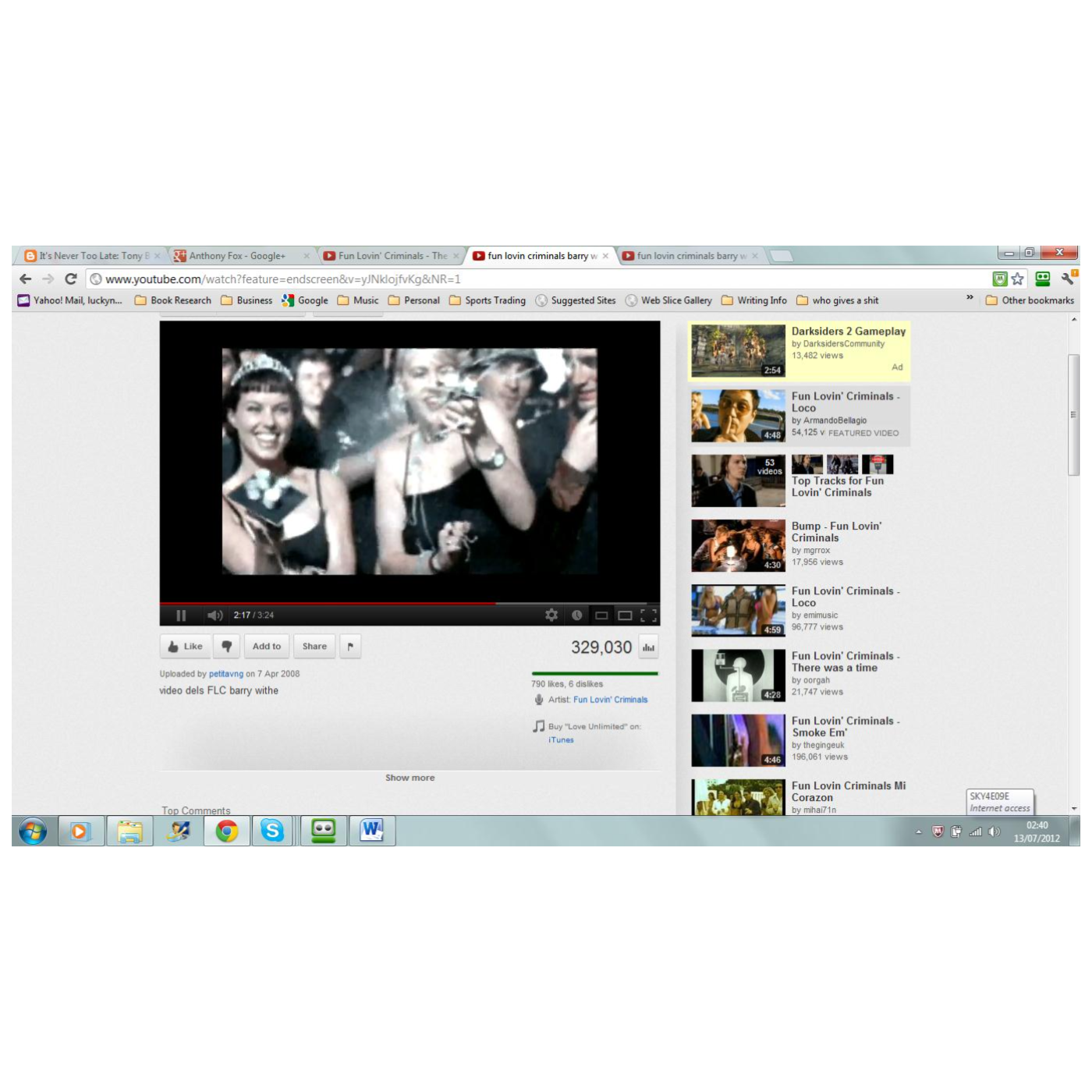
Task: Open the Sports Trading bookmarks folder
Action: coord(487,300)
